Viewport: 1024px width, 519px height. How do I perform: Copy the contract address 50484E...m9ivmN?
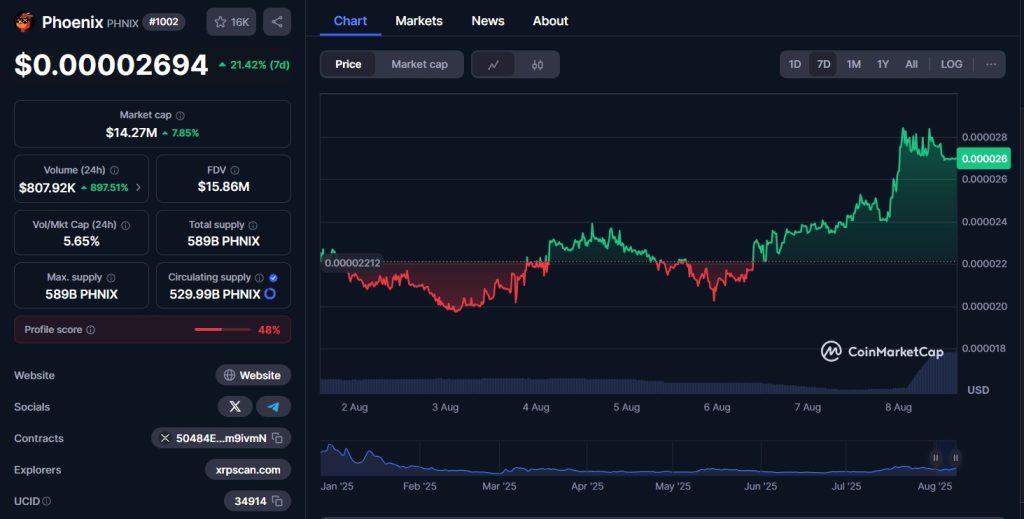coord(277,438)
